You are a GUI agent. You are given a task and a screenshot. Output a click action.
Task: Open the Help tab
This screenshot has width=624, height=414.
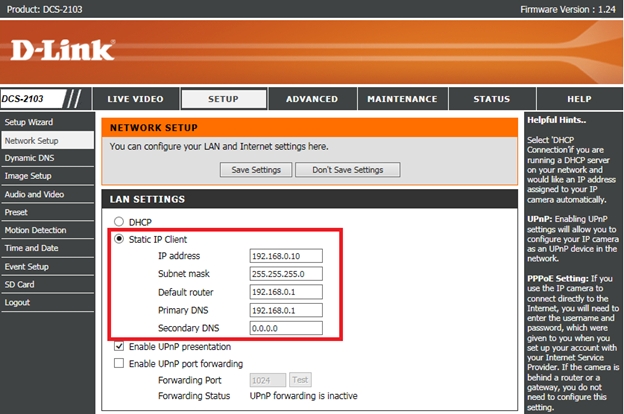pyautogui.click(x=579, y=99)
